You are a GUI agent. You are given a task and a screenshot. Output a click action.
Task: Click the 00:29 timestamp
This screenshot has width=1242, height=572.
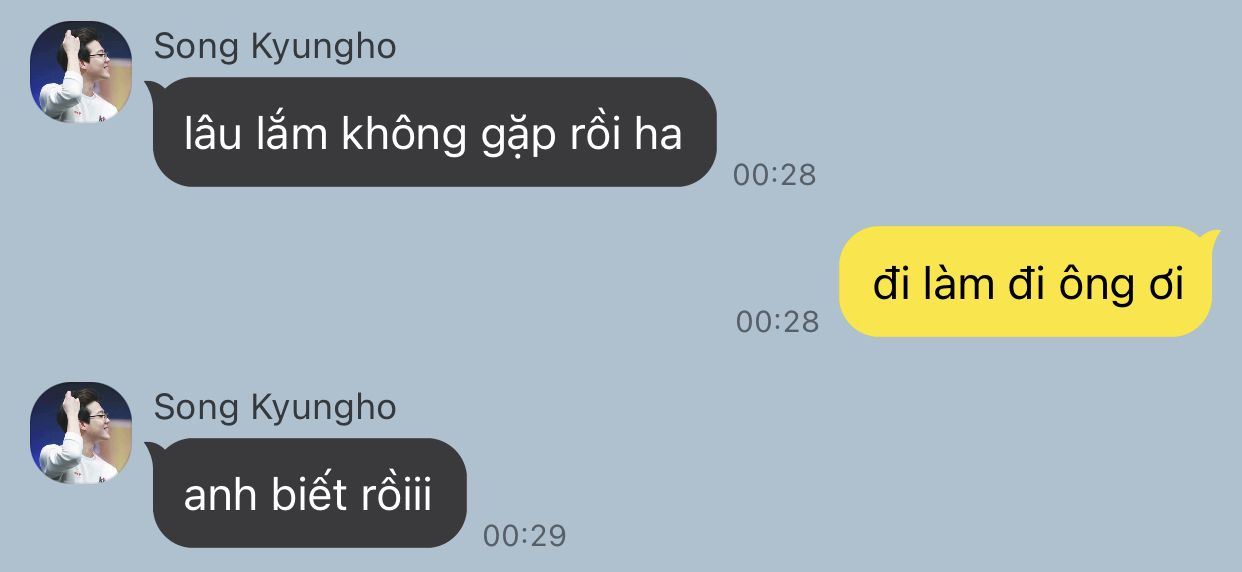point(525,536)
